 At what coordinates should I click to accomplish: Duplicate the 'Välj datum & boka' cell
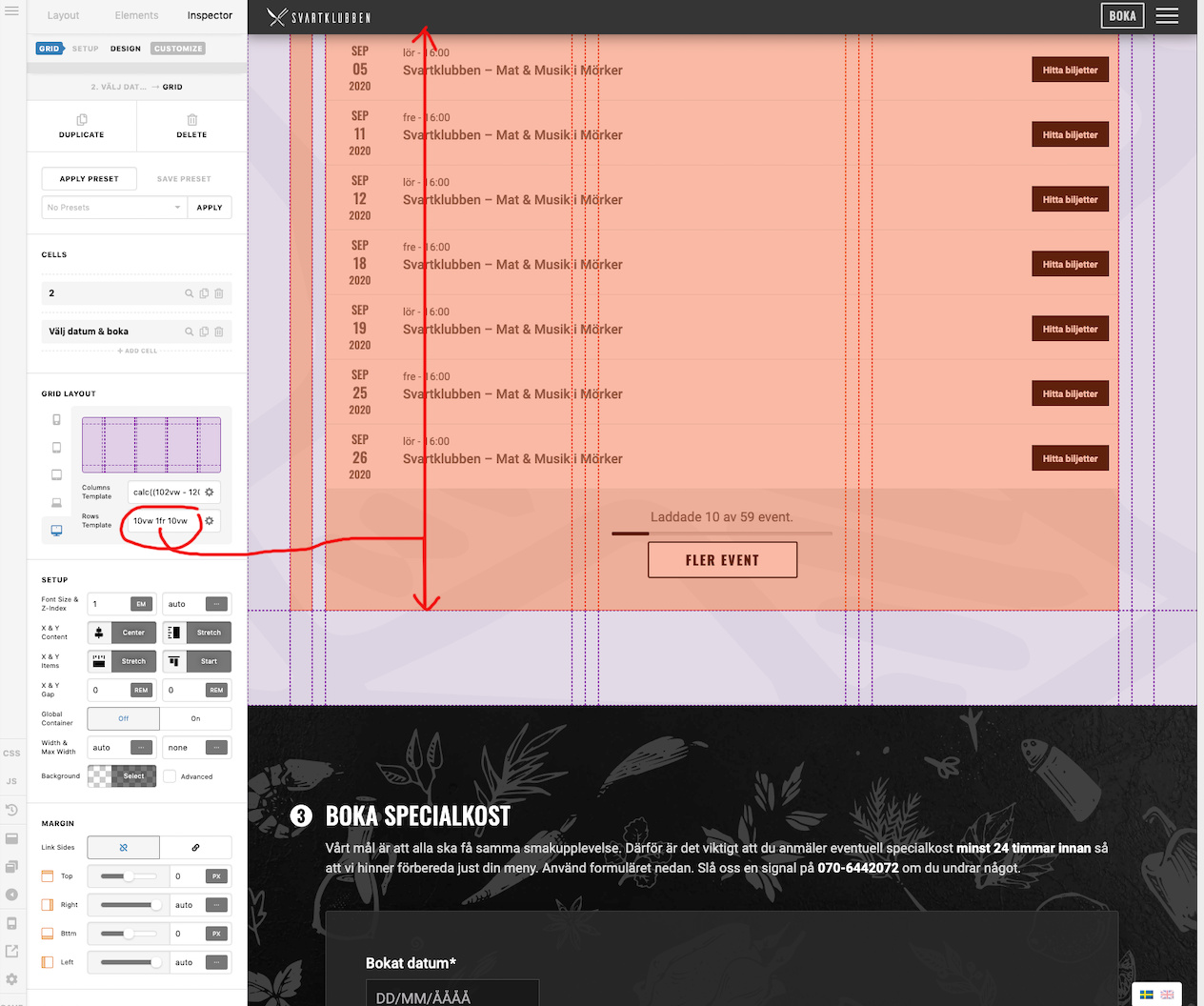[204, 332]
